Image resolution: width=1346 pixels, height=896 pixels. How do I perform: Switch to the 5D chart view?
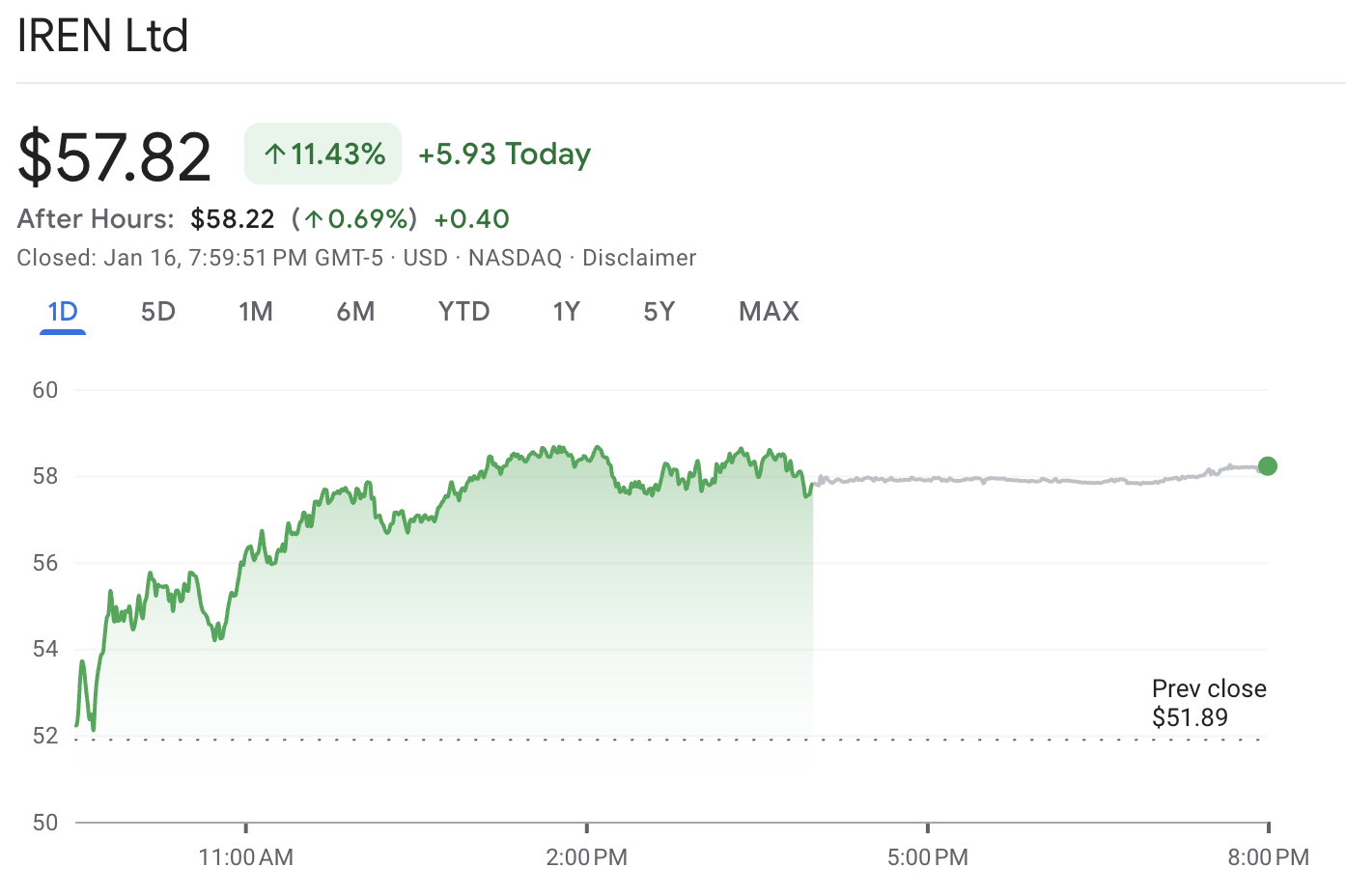pos(157,311)
